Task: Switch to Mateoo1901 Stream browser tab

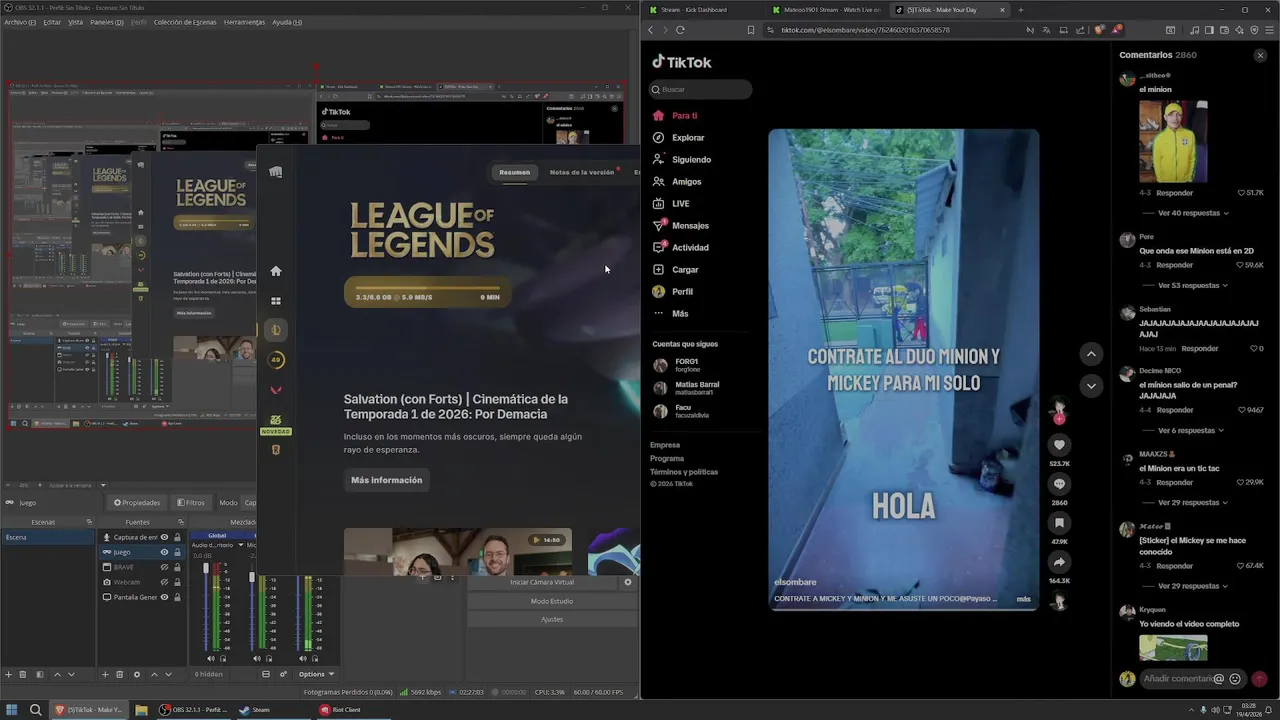Action: click(826, 10)
